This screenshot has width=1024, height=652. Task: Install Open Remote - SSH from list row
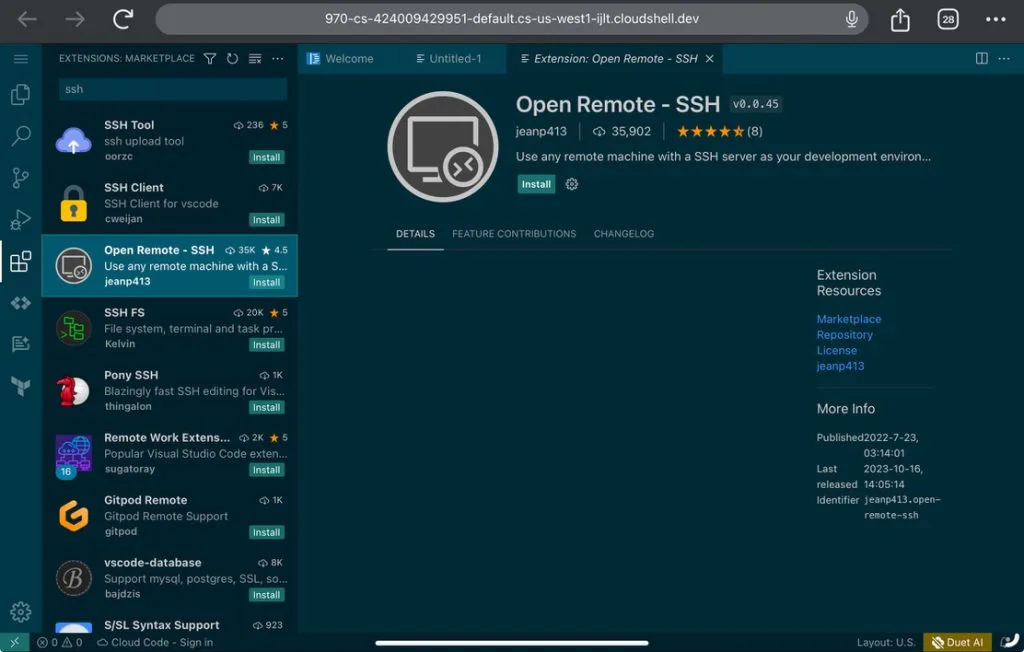[x=266, y=283]
